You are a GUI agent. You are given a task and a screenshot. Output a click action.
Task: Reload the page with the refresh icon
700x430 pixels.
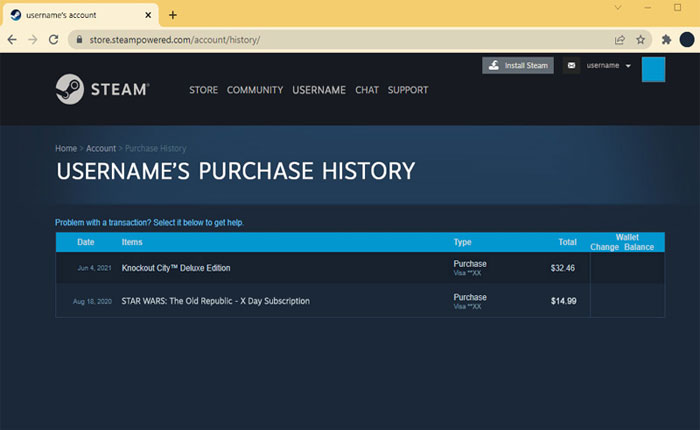coord(54,40)
